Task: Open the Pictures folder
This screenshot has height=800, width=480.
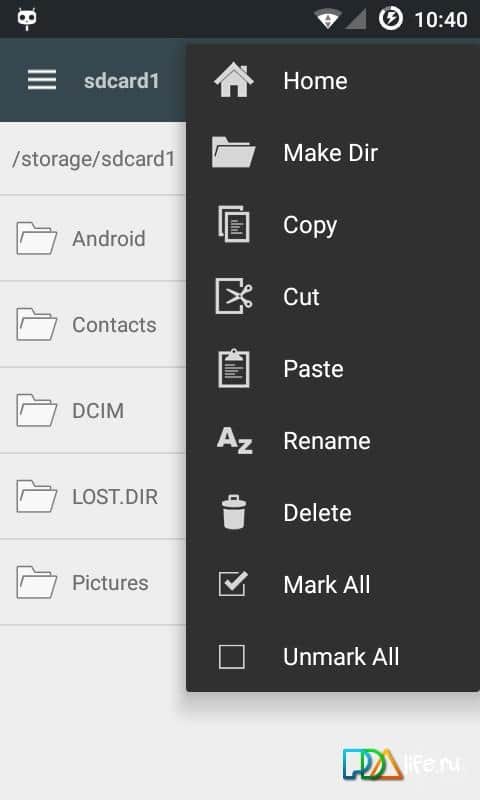Action: [x=93, y=583]
